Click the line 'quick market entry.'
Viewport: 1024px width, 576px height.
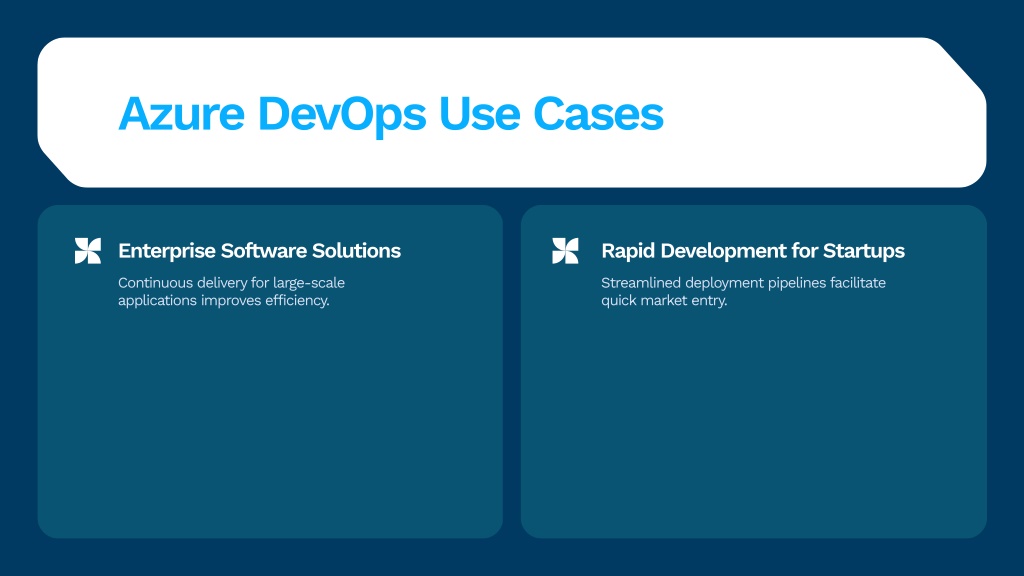point(664,301)
